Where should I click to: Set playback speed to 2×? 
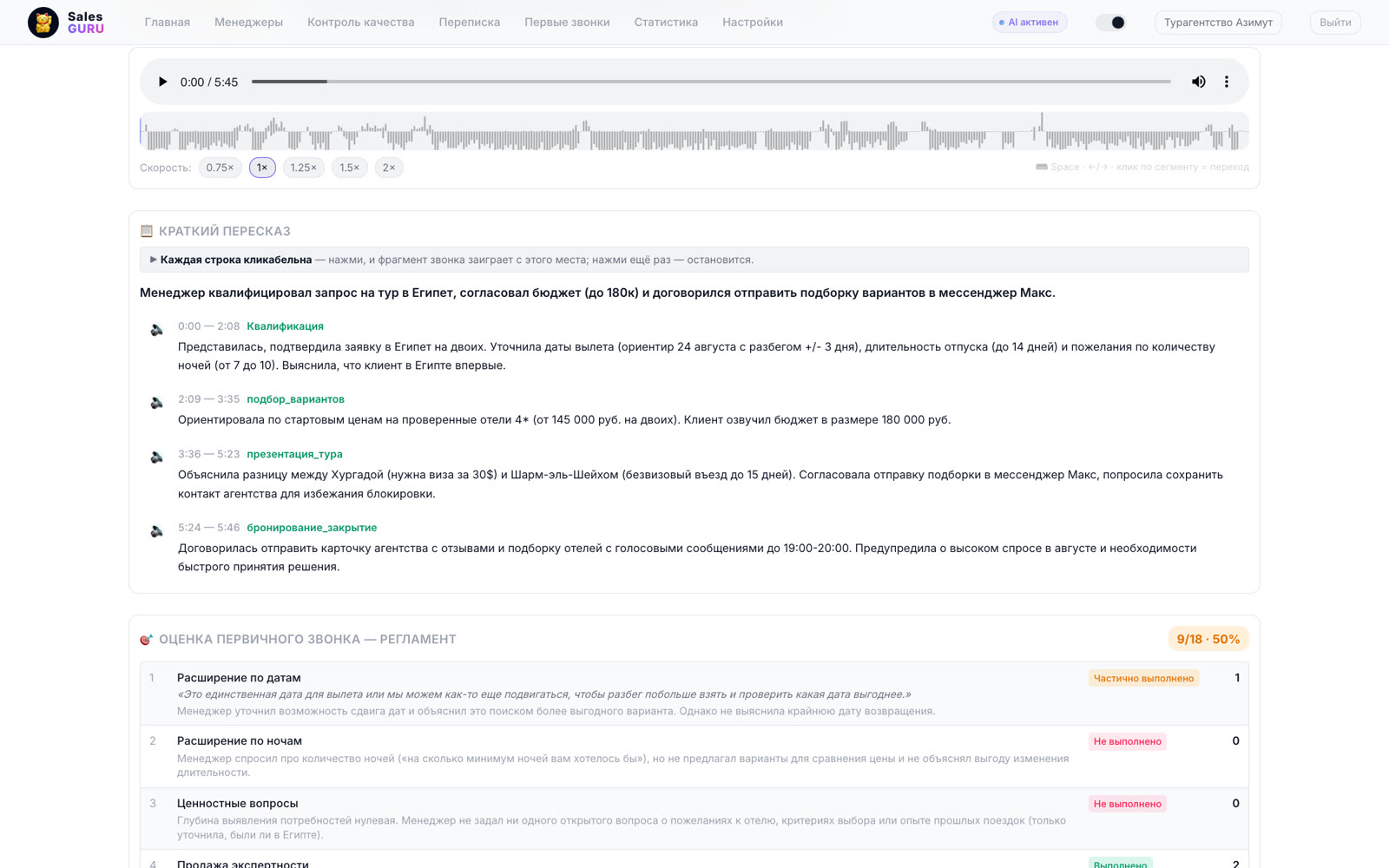[389, 168]
